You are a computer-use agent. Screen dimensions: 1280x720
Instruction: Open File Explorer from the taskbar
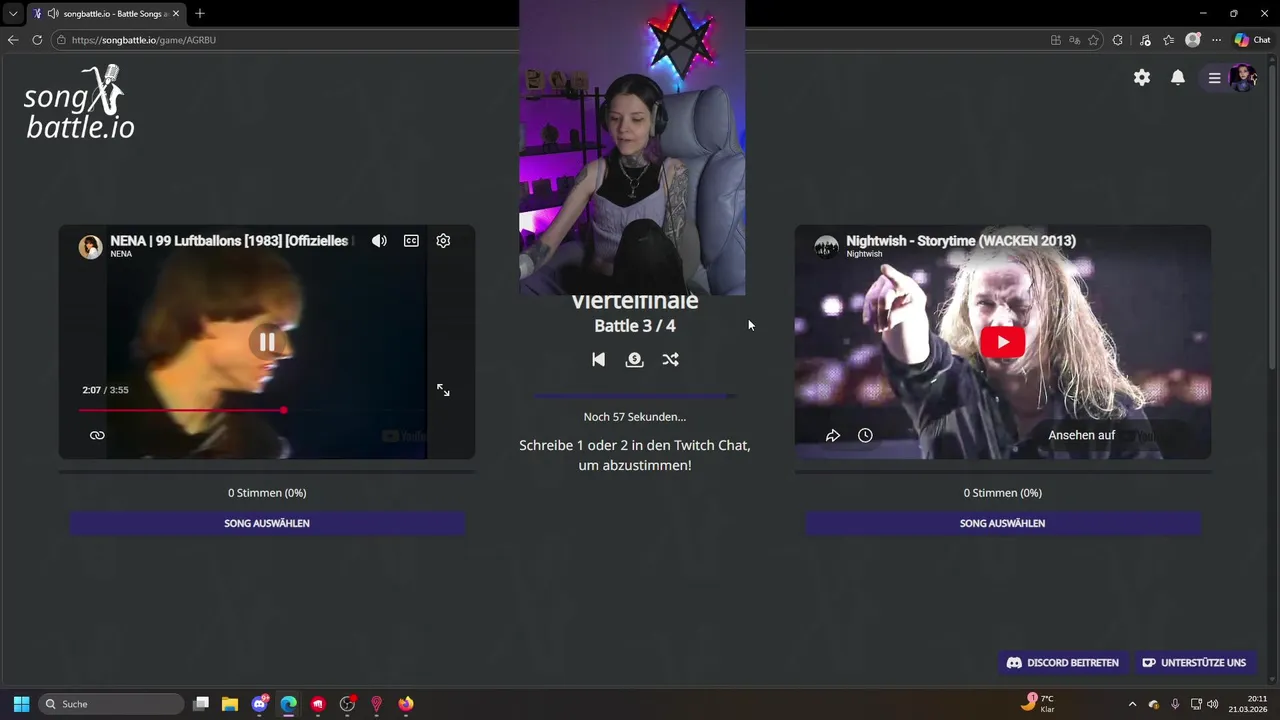(230, 704)
